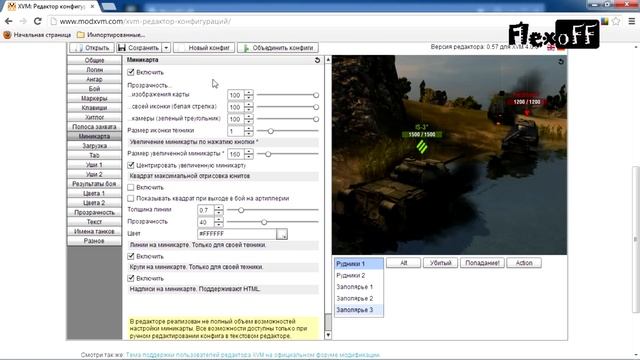
Task: Reset the preview image with its corner icon
Action: (561, 61)
